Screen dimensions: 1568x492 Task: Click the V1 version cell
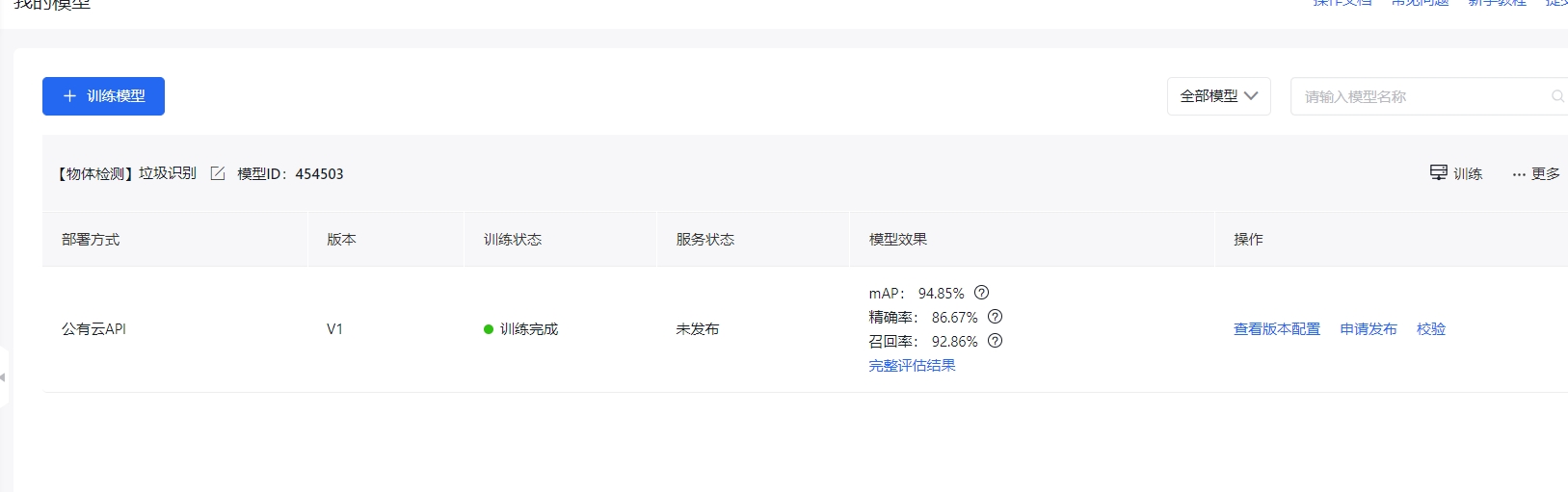pos(334,328)
